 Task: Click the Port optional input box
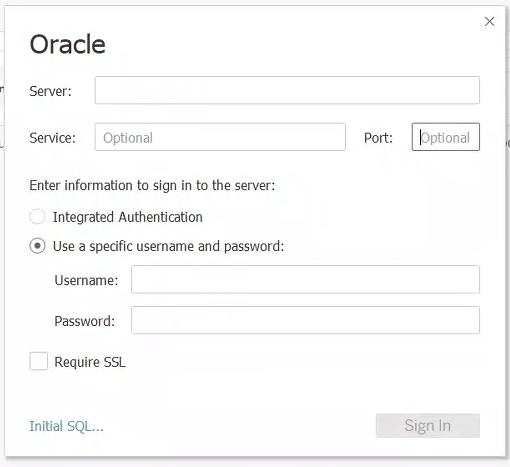[446, 137]
